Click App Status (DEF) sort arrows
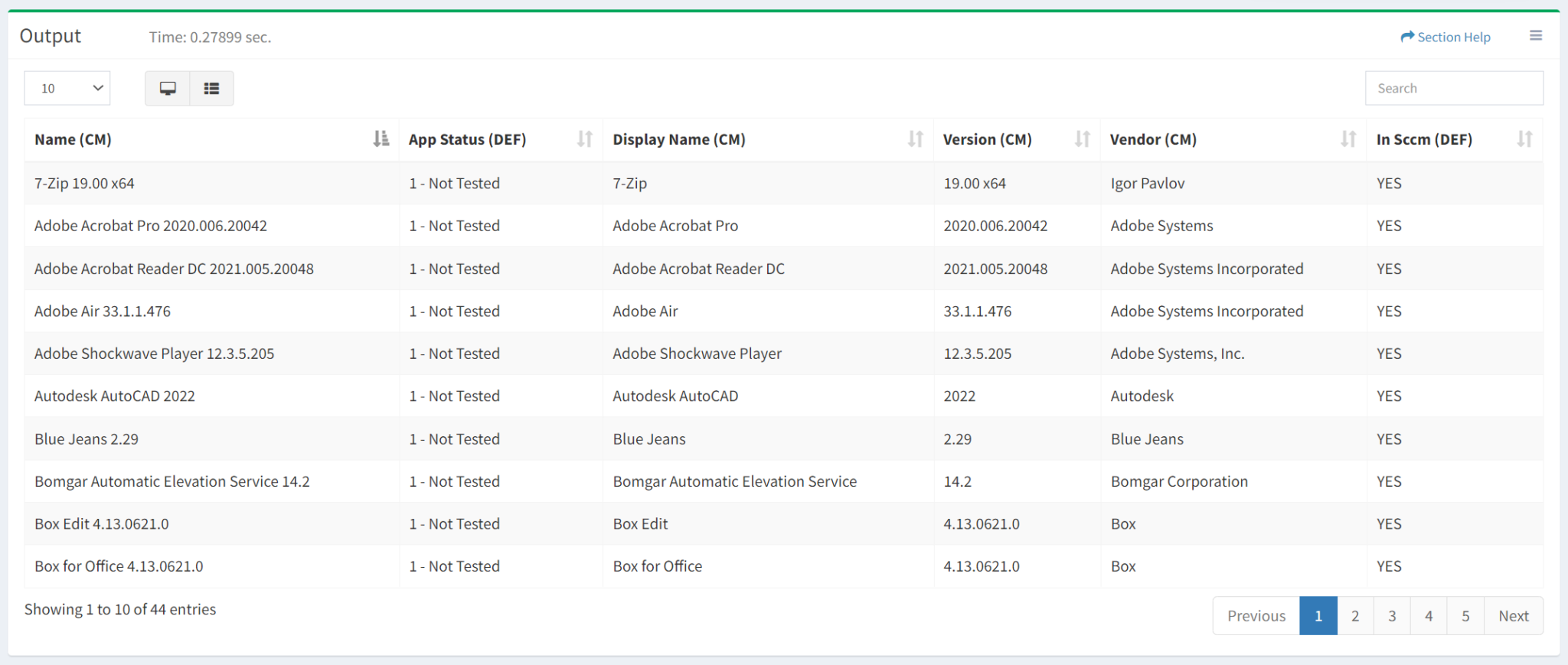Viewport: 1568px width, 665px height. coord(585,139)
